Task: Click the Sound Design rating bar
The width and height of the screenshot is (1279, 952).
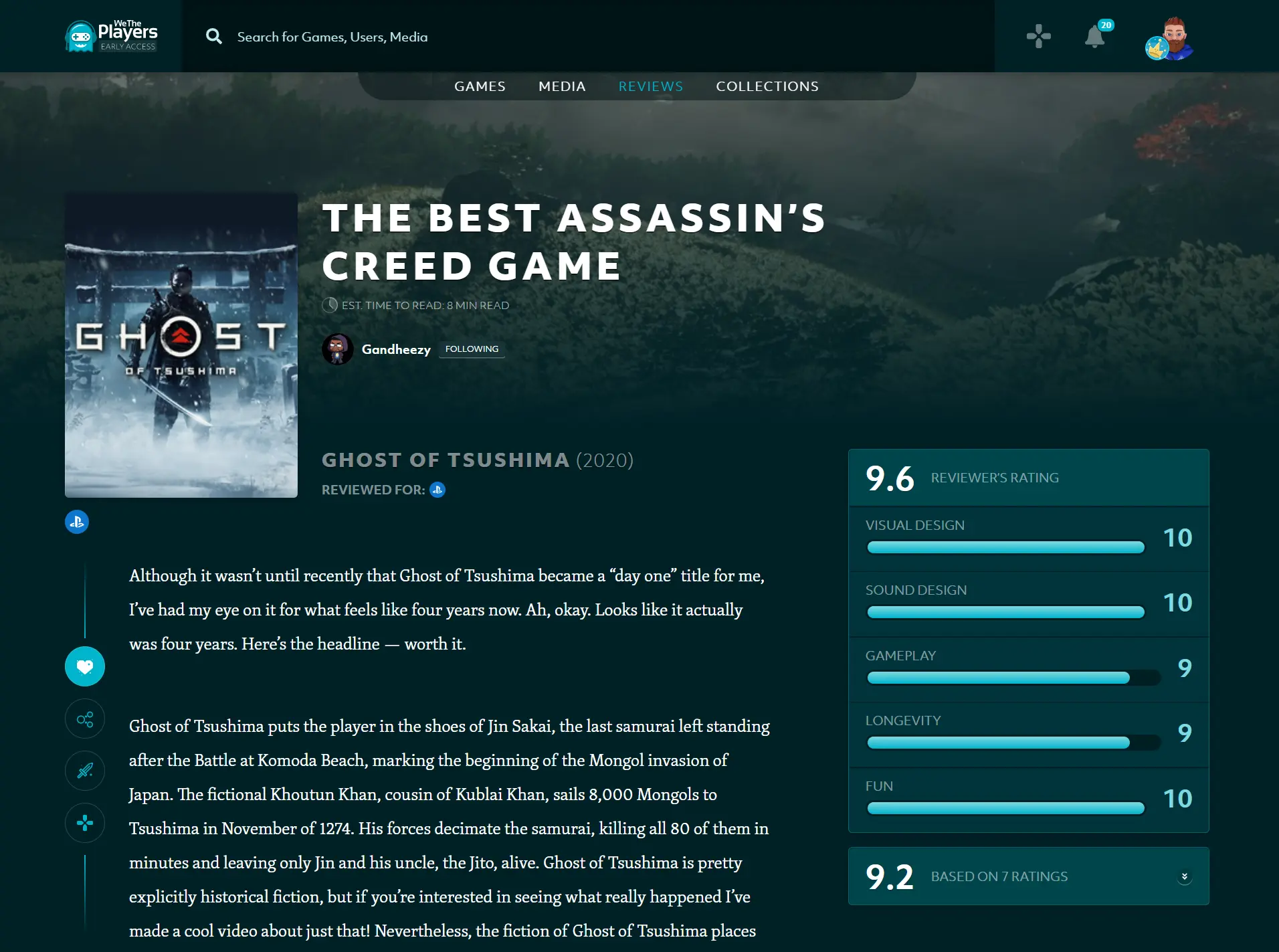Action: (x=1005, y=612)
